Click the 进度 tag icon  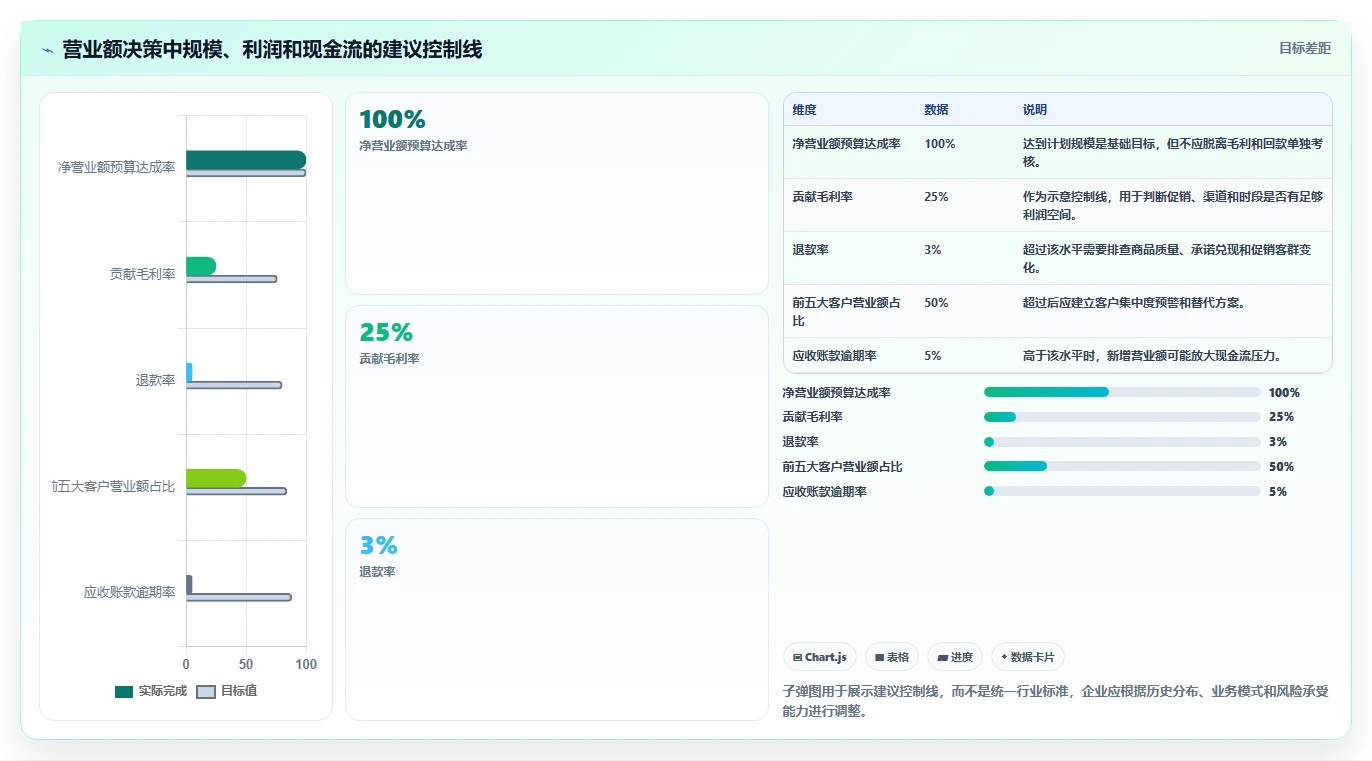pos(941,658)
